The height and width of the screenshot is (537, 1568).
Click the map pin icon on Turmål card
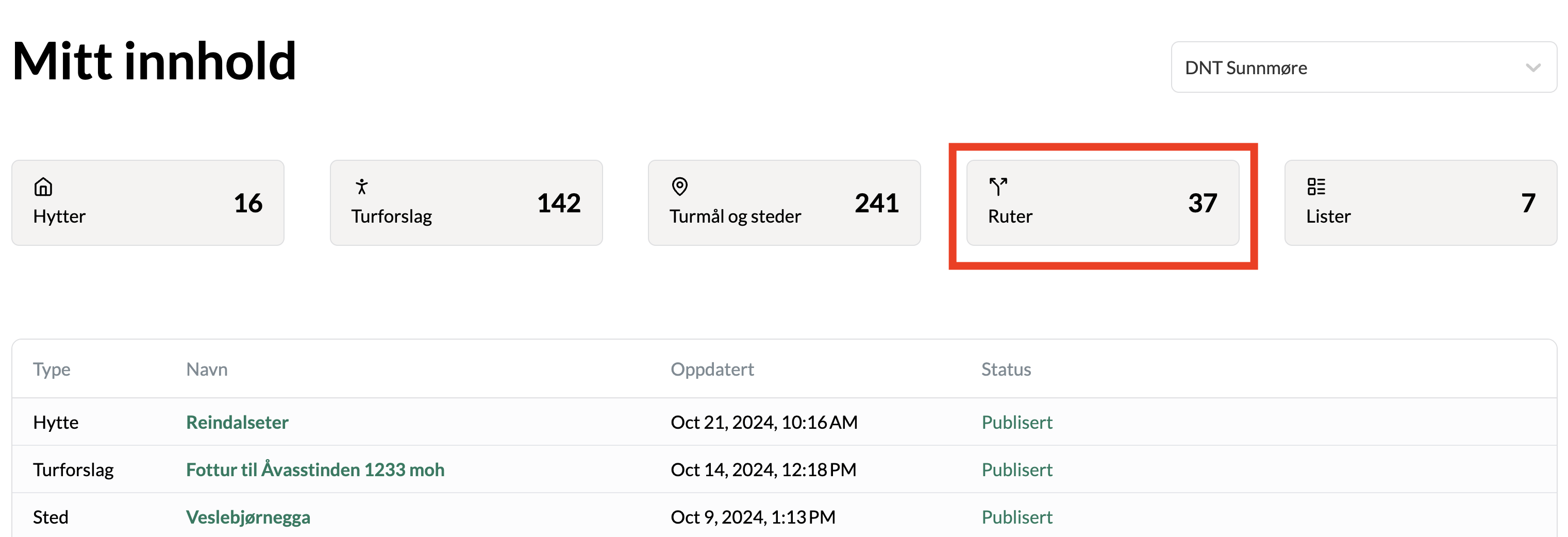tap(679, 187)
